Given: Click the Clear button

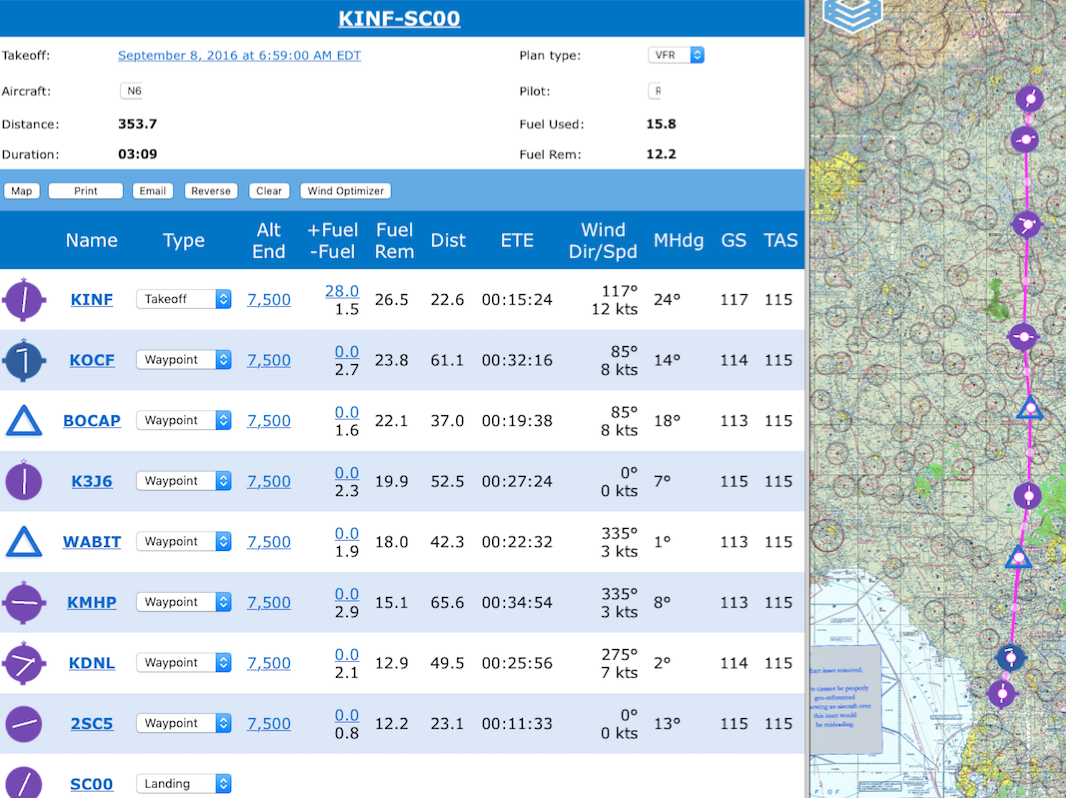Looking at the screenshot, I should (x=269, y=191).
